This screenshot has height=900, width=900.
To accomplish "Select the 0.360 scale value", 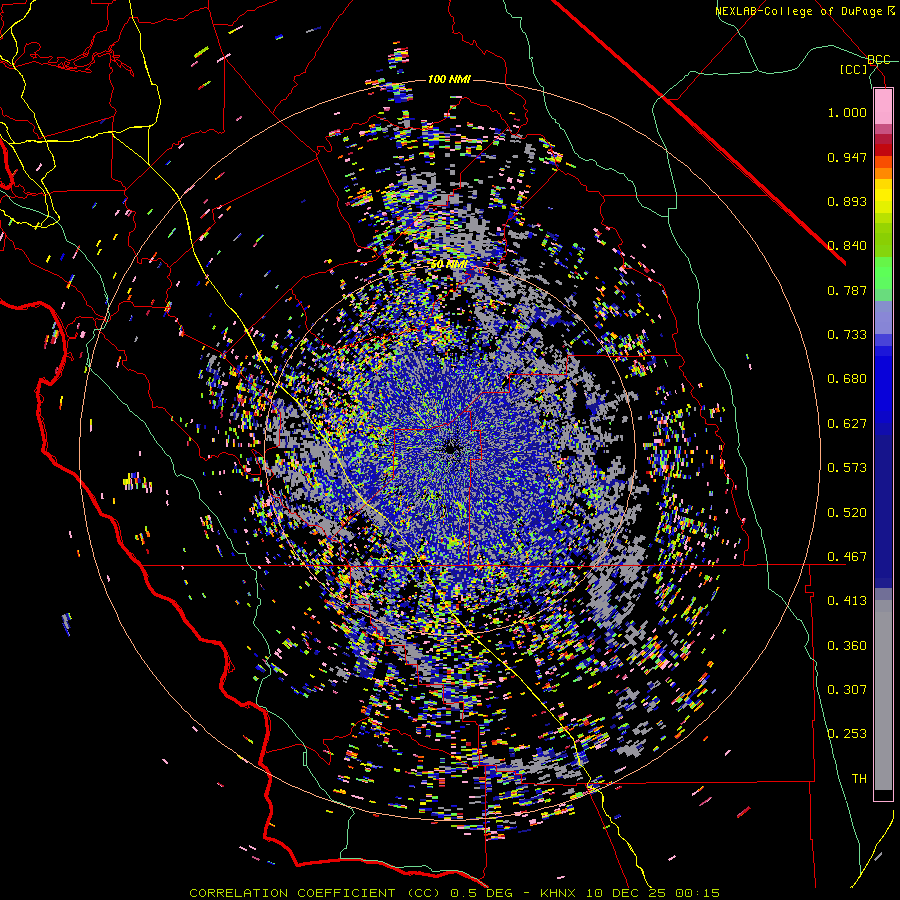I will click(847, 646).
